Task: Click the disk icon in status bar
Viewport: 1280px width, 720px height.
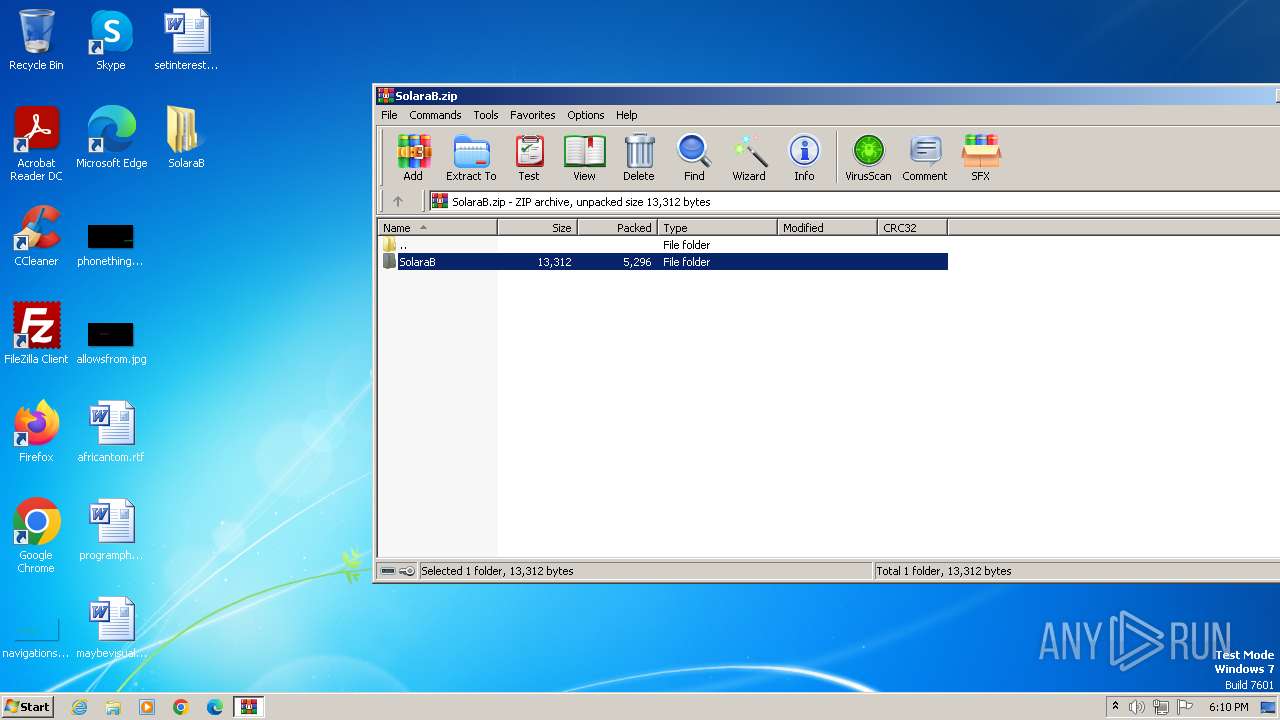Action: [388, 571]
